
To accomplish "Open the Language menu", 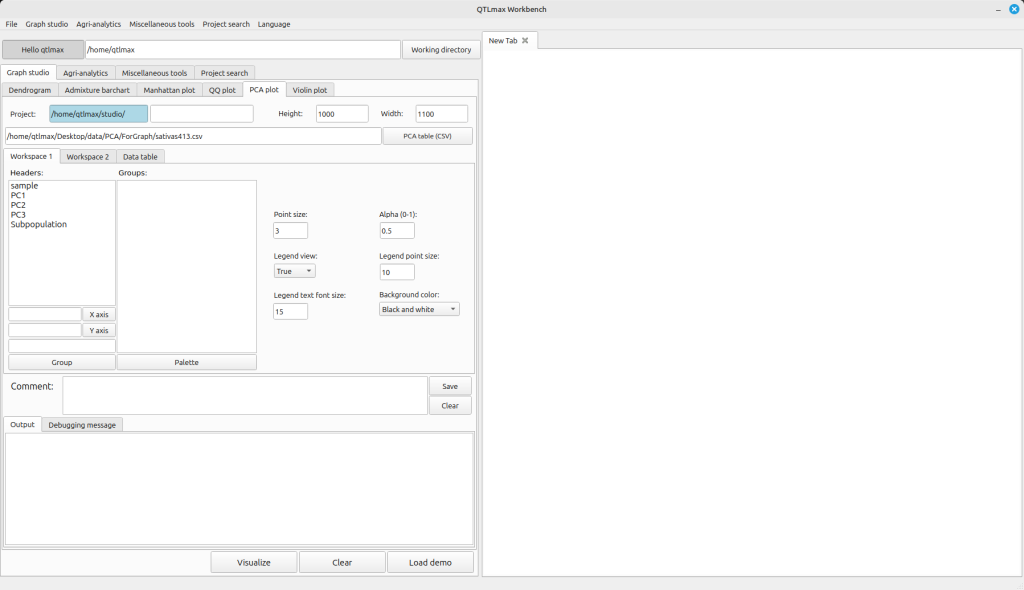I will coord(274,24).
